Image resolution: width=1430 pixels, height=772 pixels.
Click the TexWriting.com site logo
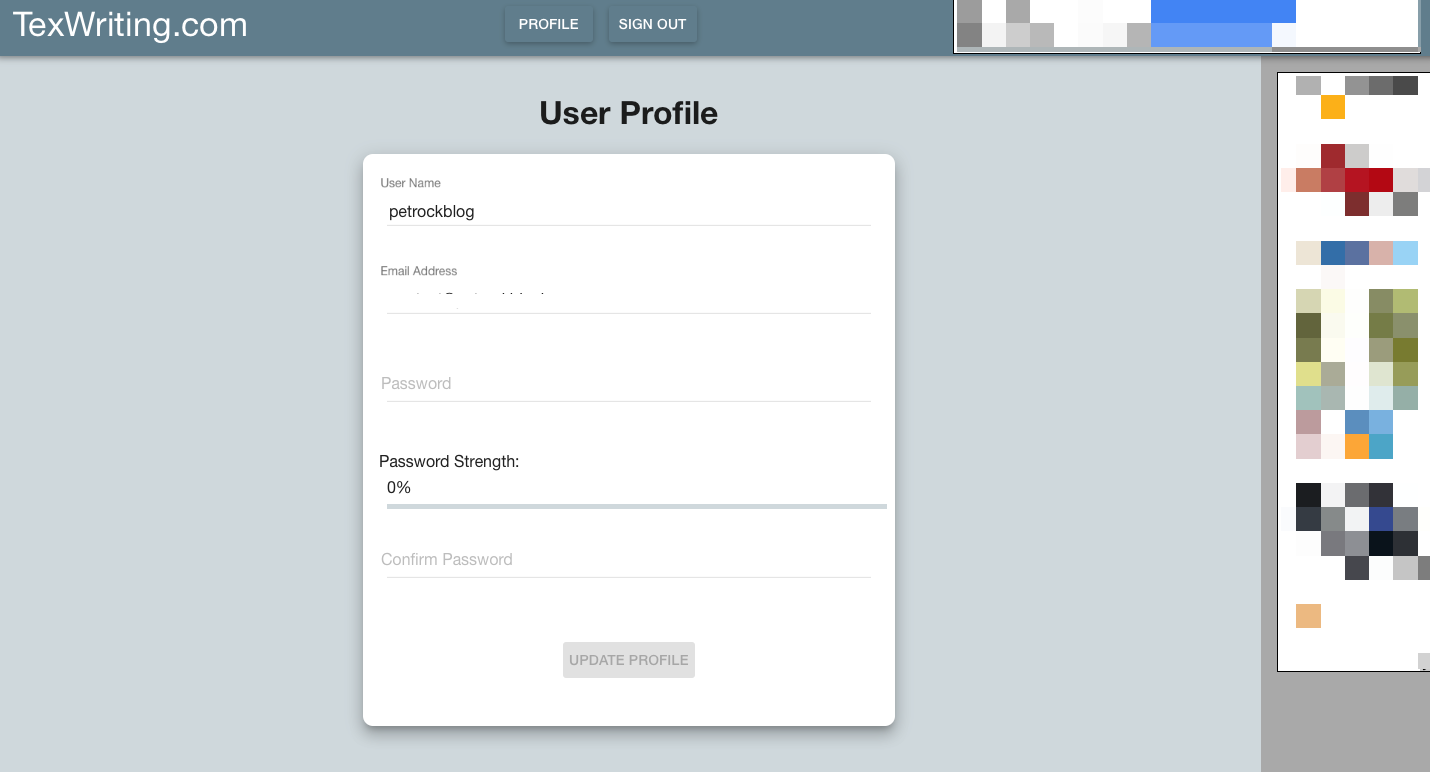pos(130,24)
